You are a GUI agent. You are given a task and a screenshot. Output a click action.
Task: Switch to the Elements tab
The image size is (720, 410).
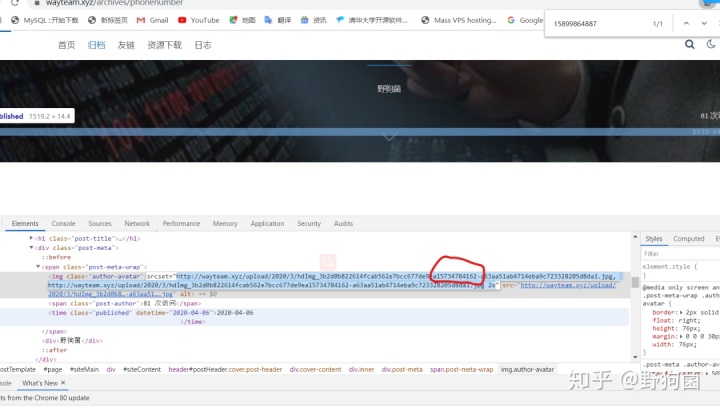click(25, 224)
